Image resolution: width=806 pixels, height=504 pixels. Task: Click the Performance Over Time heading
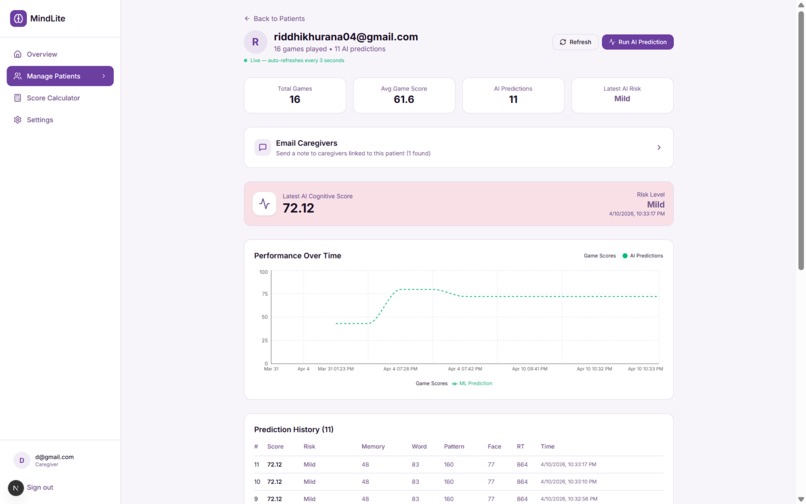click(298, 256)
